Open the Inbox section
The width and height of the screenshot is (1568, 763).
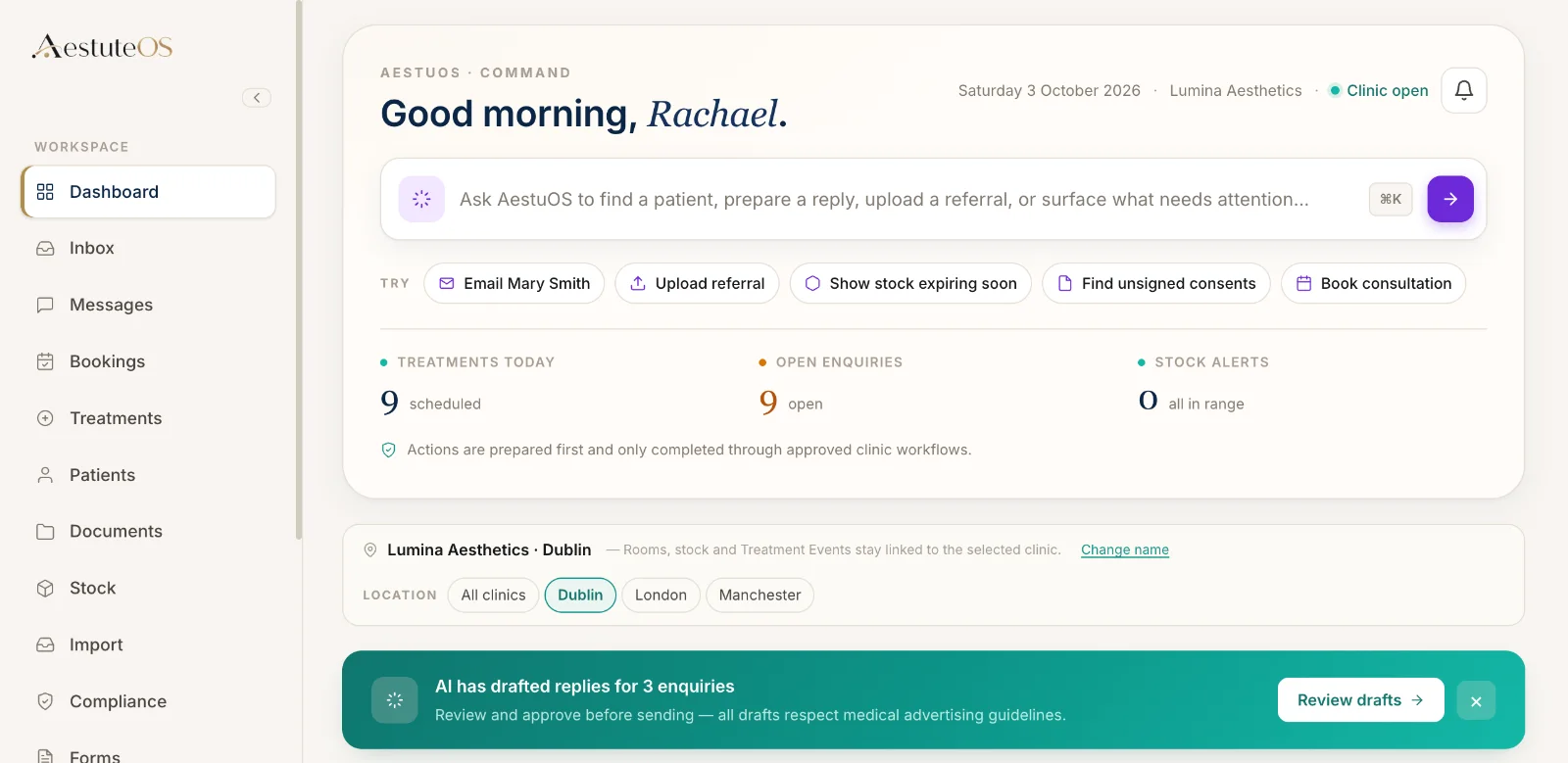148,249
